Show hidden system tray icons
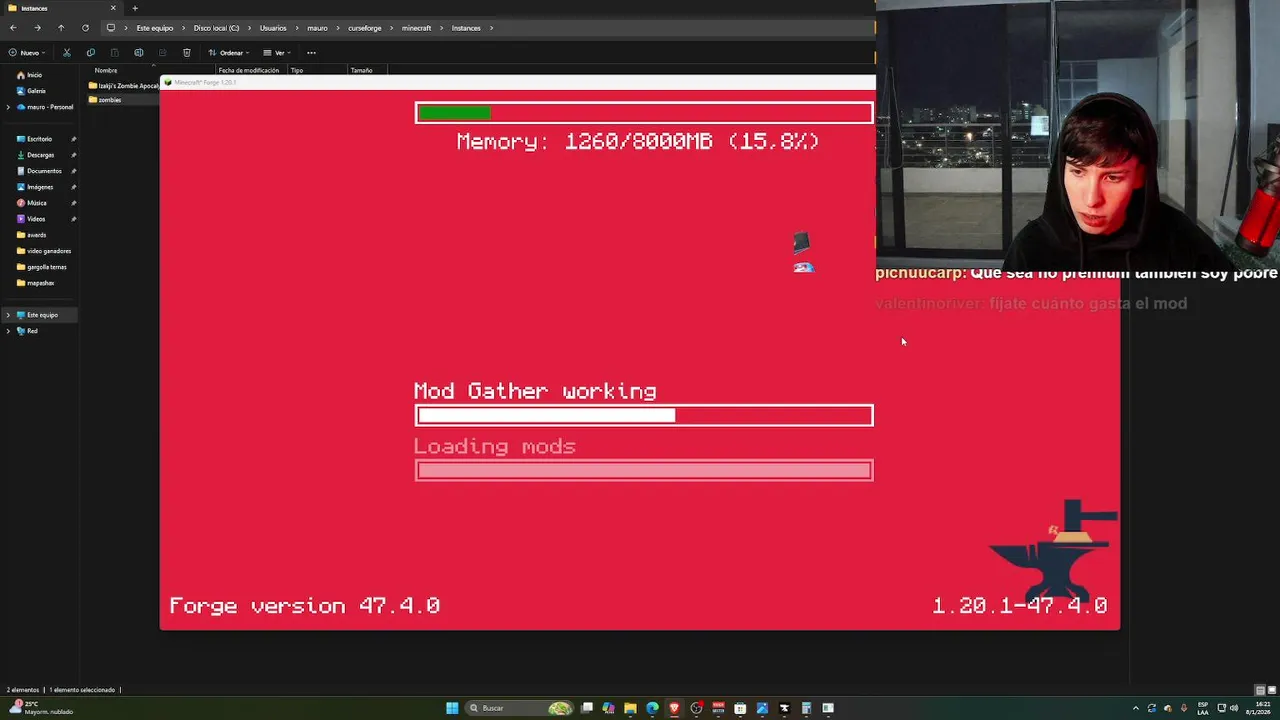 coord(1135,708)
